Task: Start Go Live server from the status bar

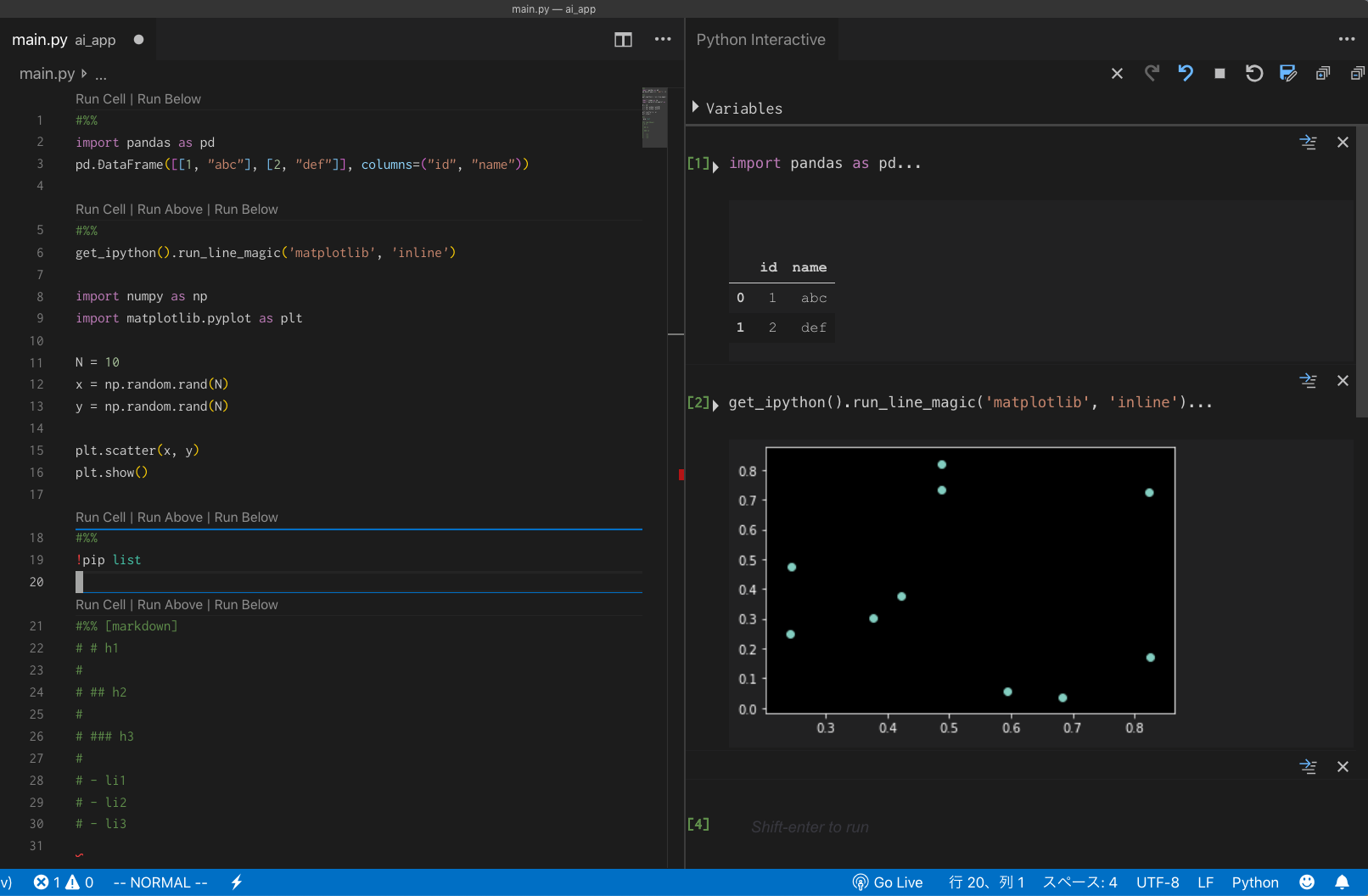Action: [888, 882]
